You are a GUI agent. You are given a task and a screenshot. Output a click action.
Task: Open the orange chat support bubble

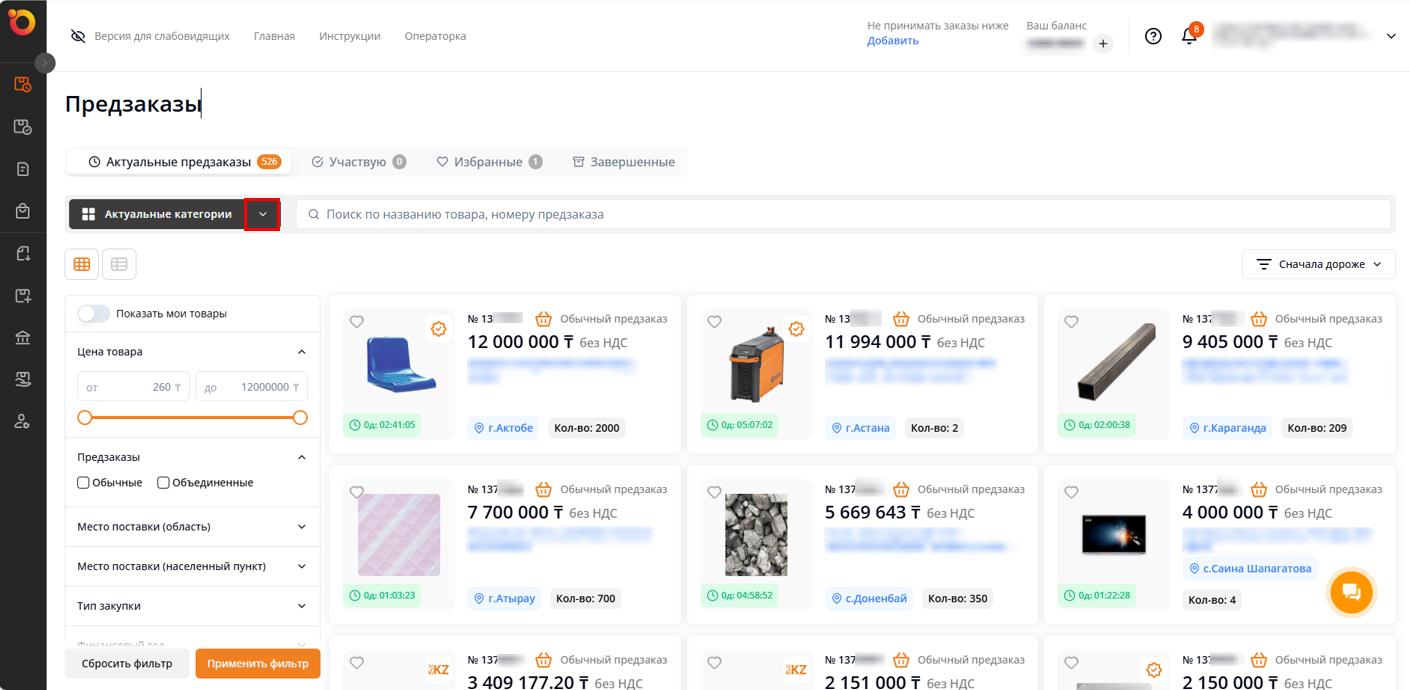click(1351, 592)
